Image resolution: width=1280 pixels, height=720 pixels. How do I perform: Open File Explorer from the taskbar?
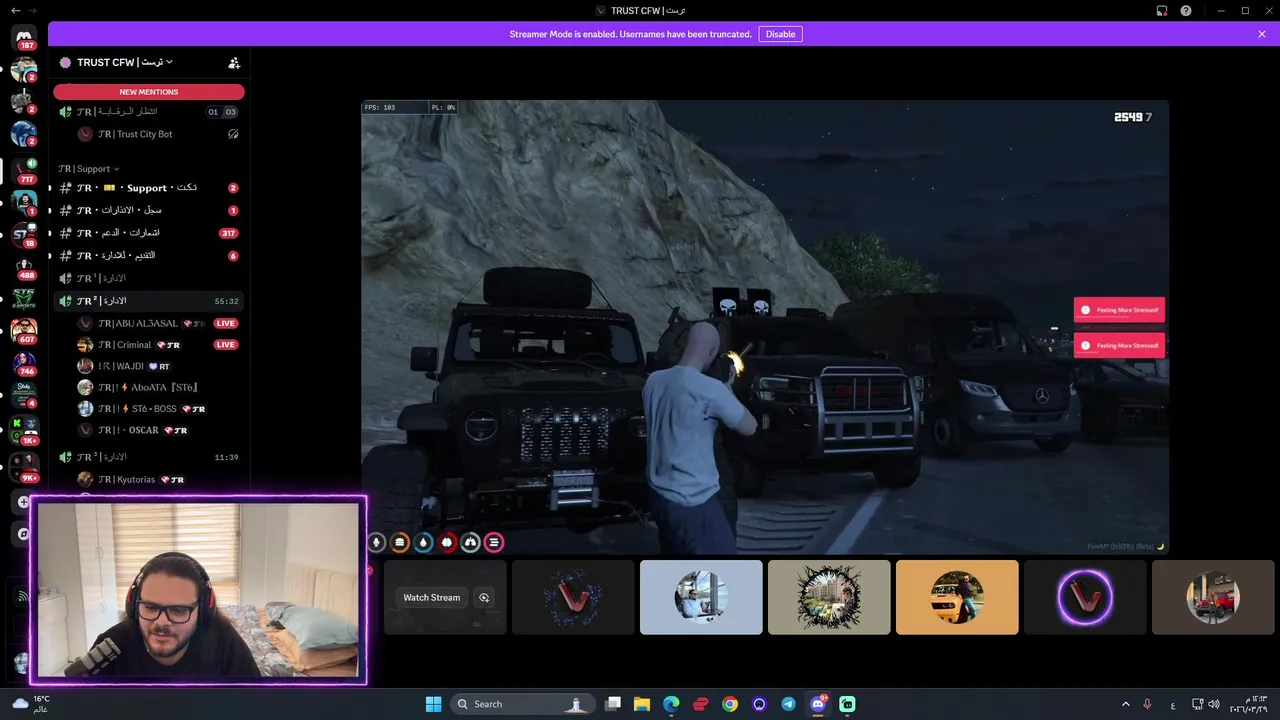click(642, 704)
